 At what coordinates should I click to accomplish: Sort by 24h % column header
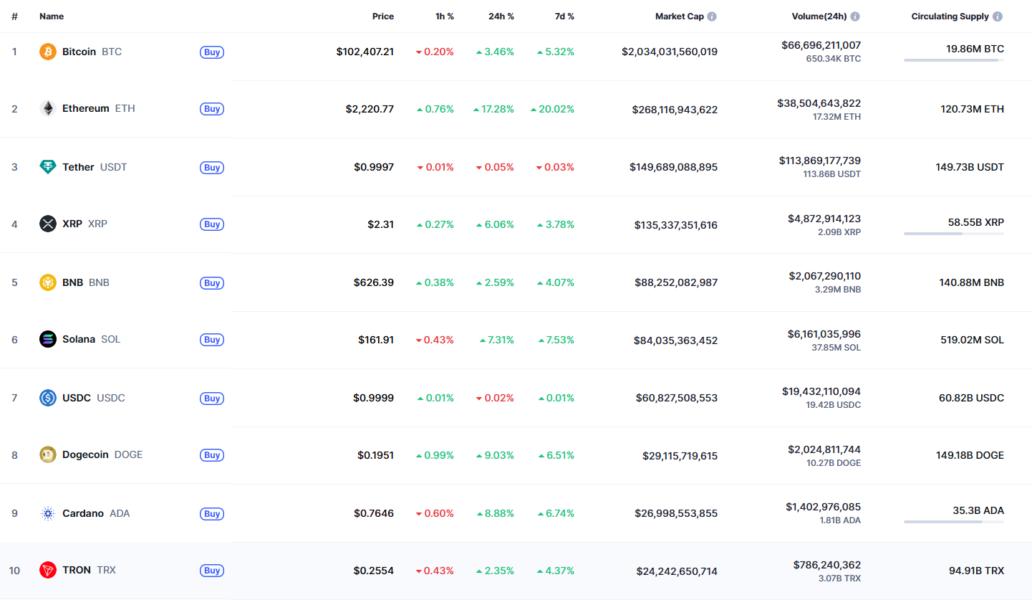point(501,17)
